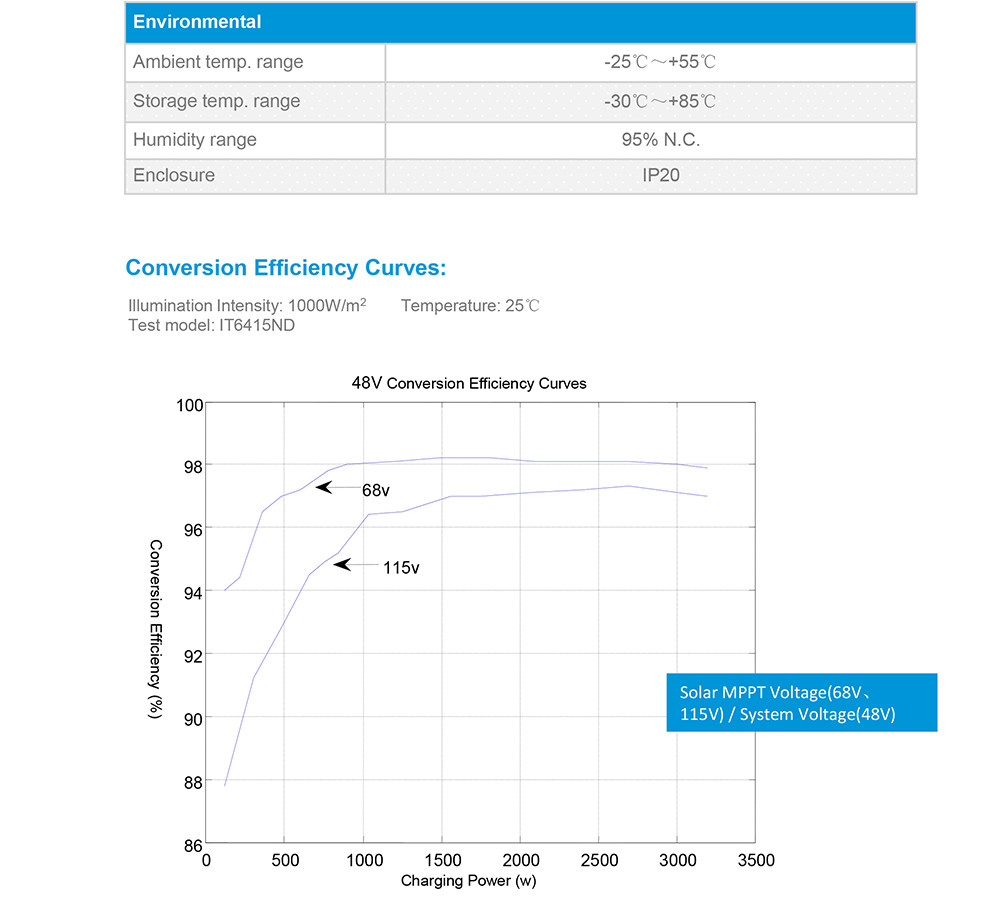The height and width of the screenshot is (908, 1000).
Task: Click the IP20 enclosure value
Action: pyautogui.click(x=661, y=175)
